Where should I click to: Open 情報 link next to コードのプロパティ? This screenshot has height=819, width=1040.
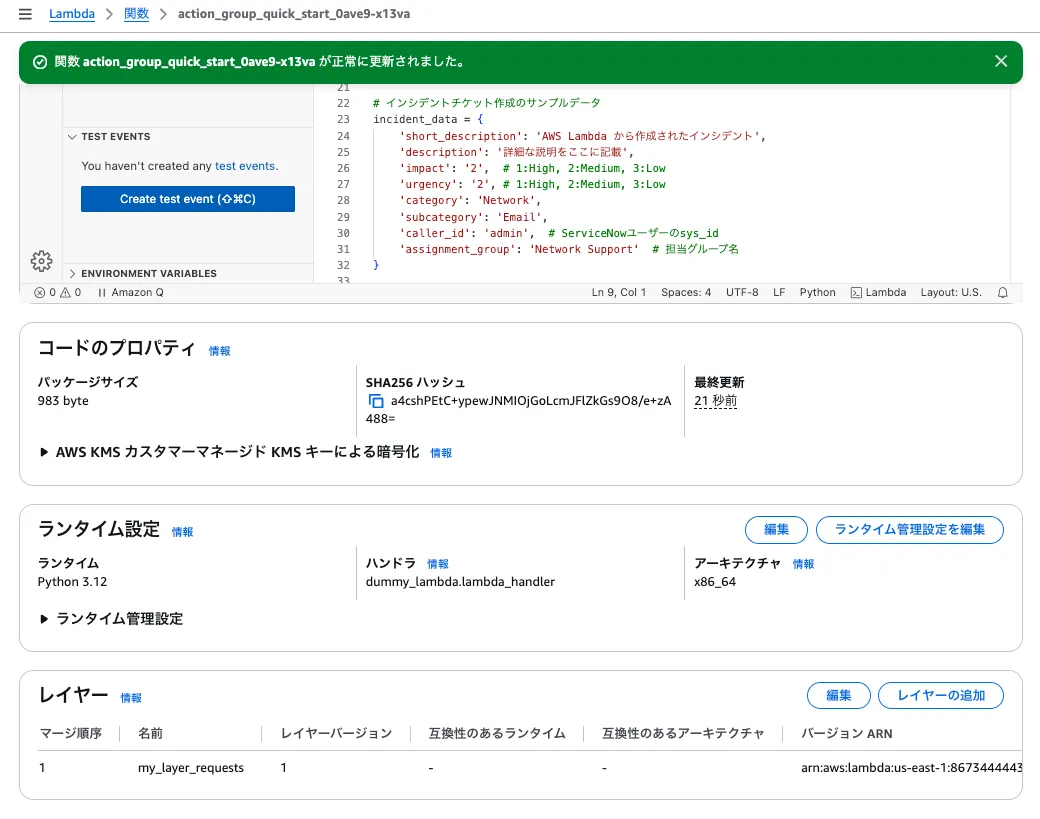[220, 351]
